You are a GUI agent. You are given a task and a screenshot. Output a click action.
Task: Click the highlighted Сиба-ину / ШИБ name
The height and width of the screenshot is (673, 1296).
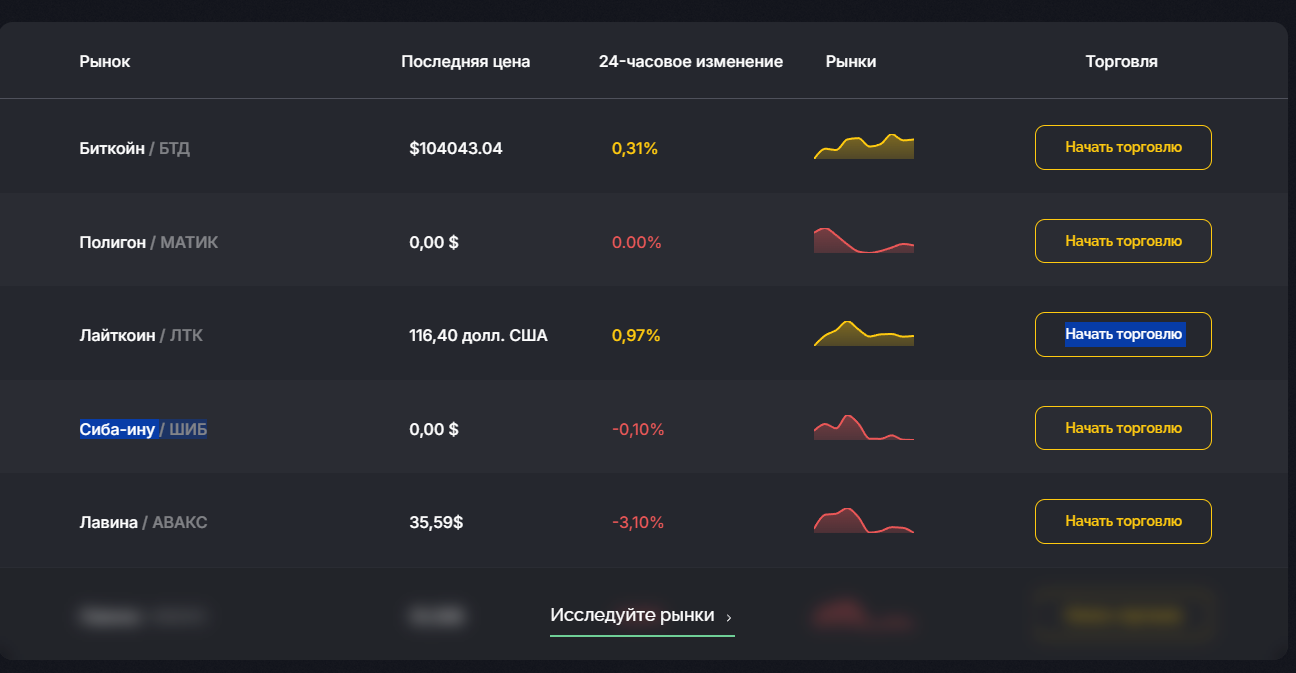(144, 429)
